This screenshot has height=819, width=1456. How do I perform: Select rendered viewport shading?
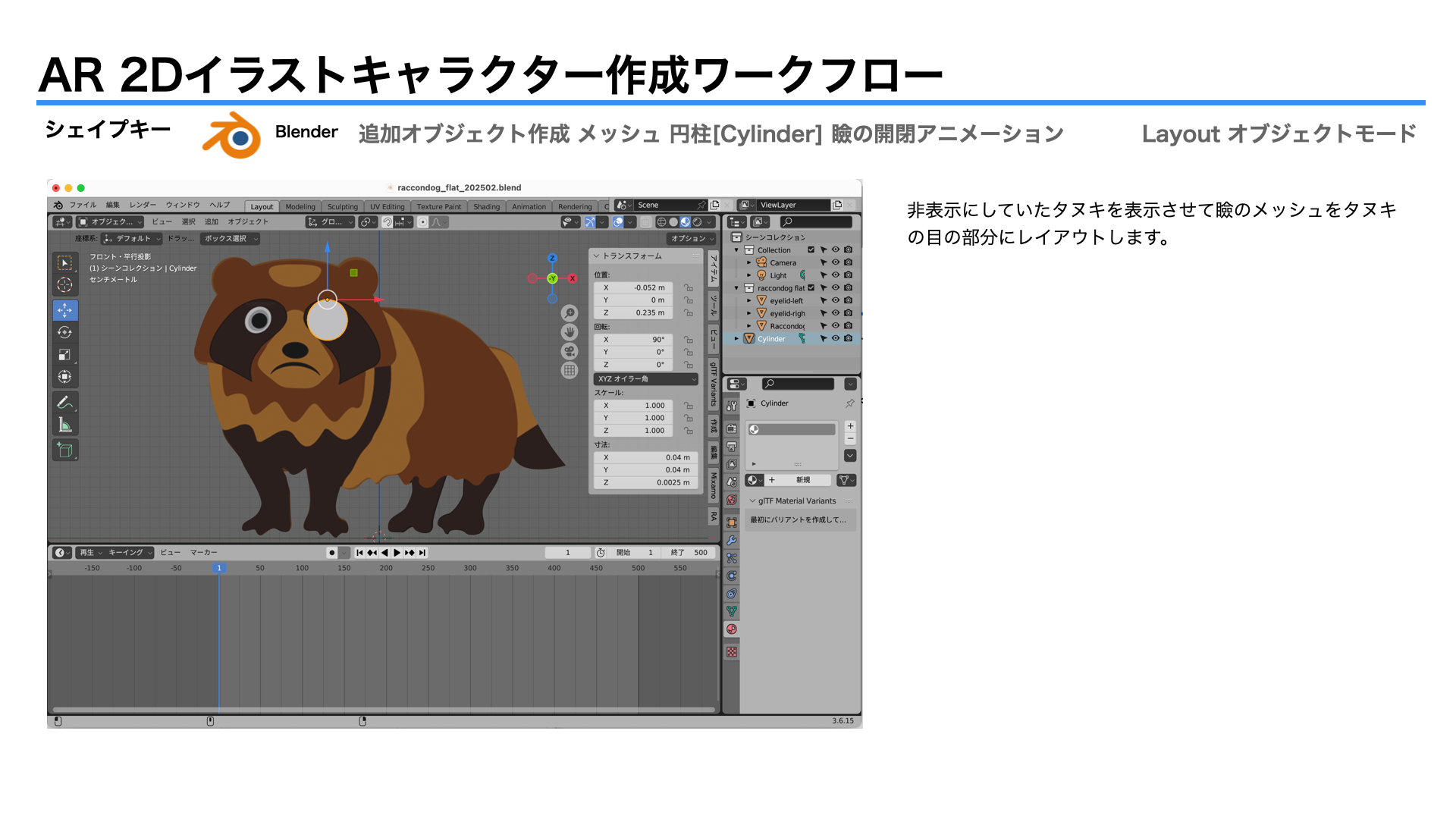click(698, 222)
